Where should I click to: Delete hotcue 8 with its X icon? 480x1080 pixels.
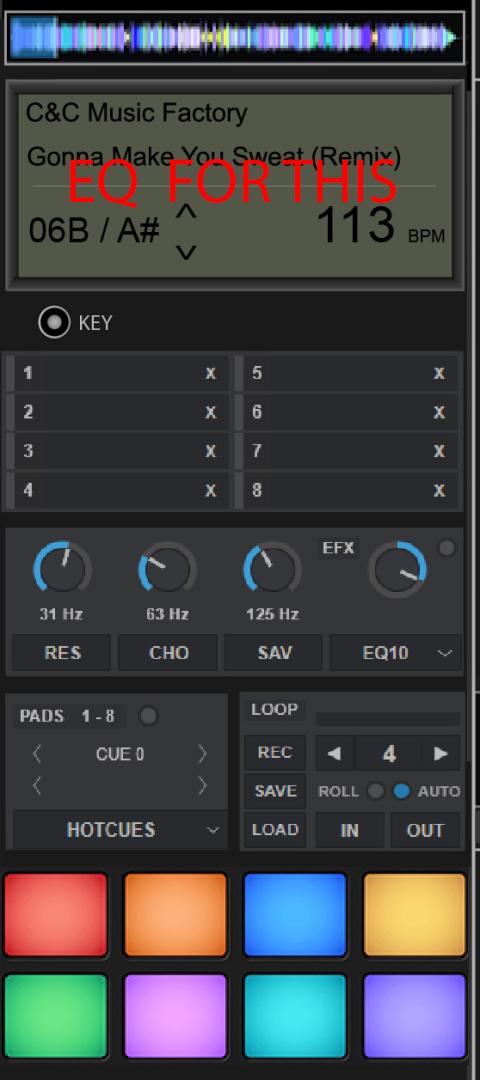439,490
